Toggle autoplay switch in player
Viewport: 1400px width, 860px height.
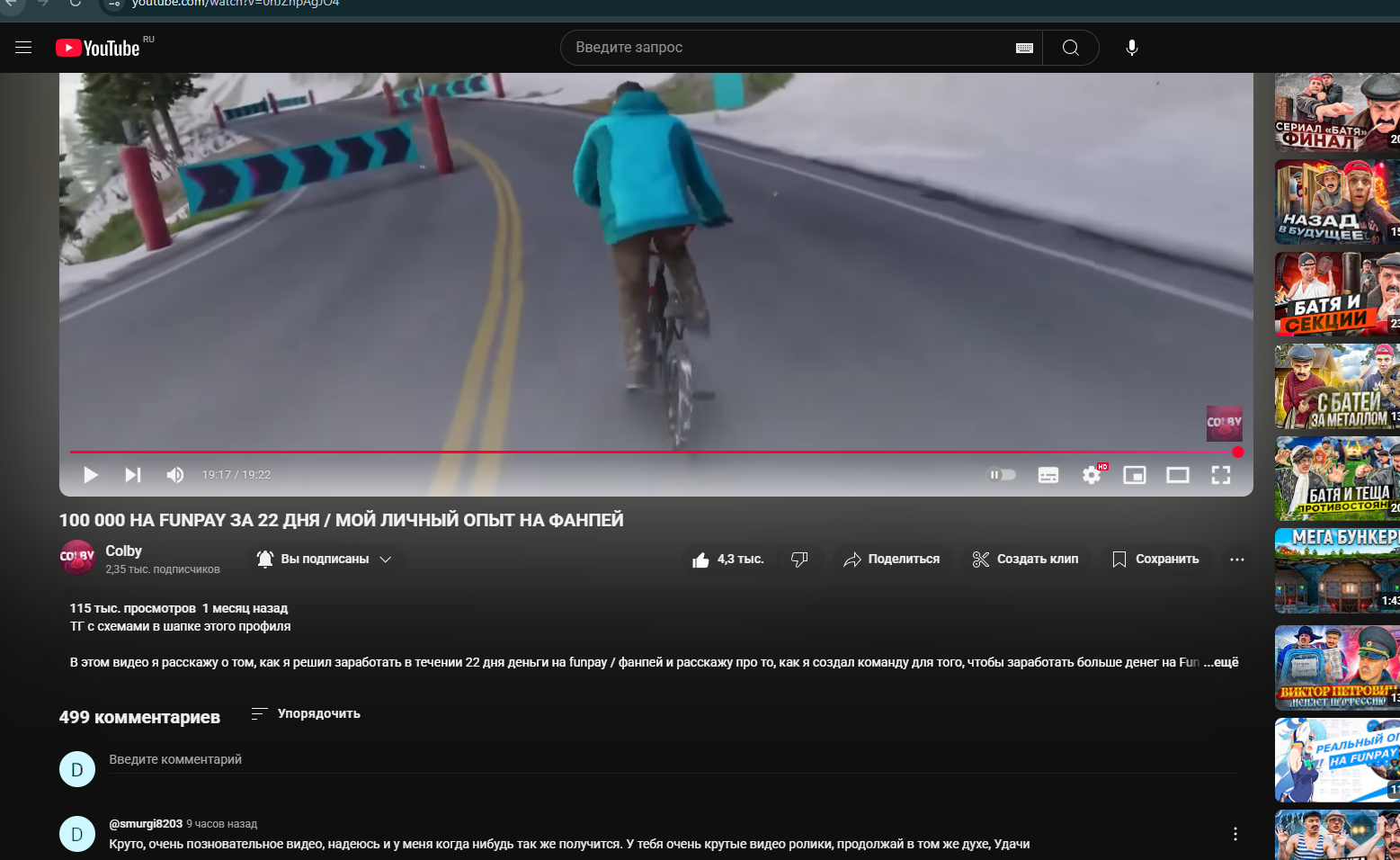[x=1002, y=475]
